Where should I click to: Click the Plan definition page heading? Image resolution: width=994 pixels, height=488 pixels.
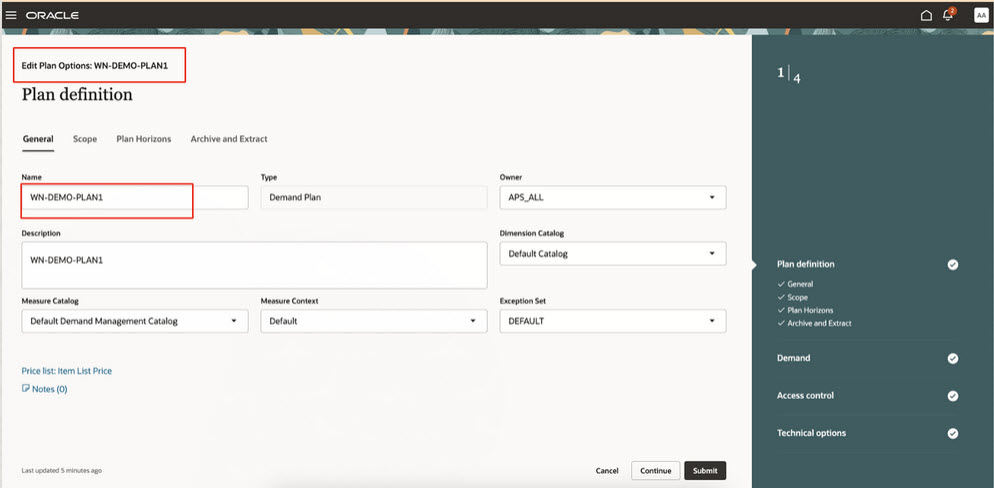(x=77, y=95)
